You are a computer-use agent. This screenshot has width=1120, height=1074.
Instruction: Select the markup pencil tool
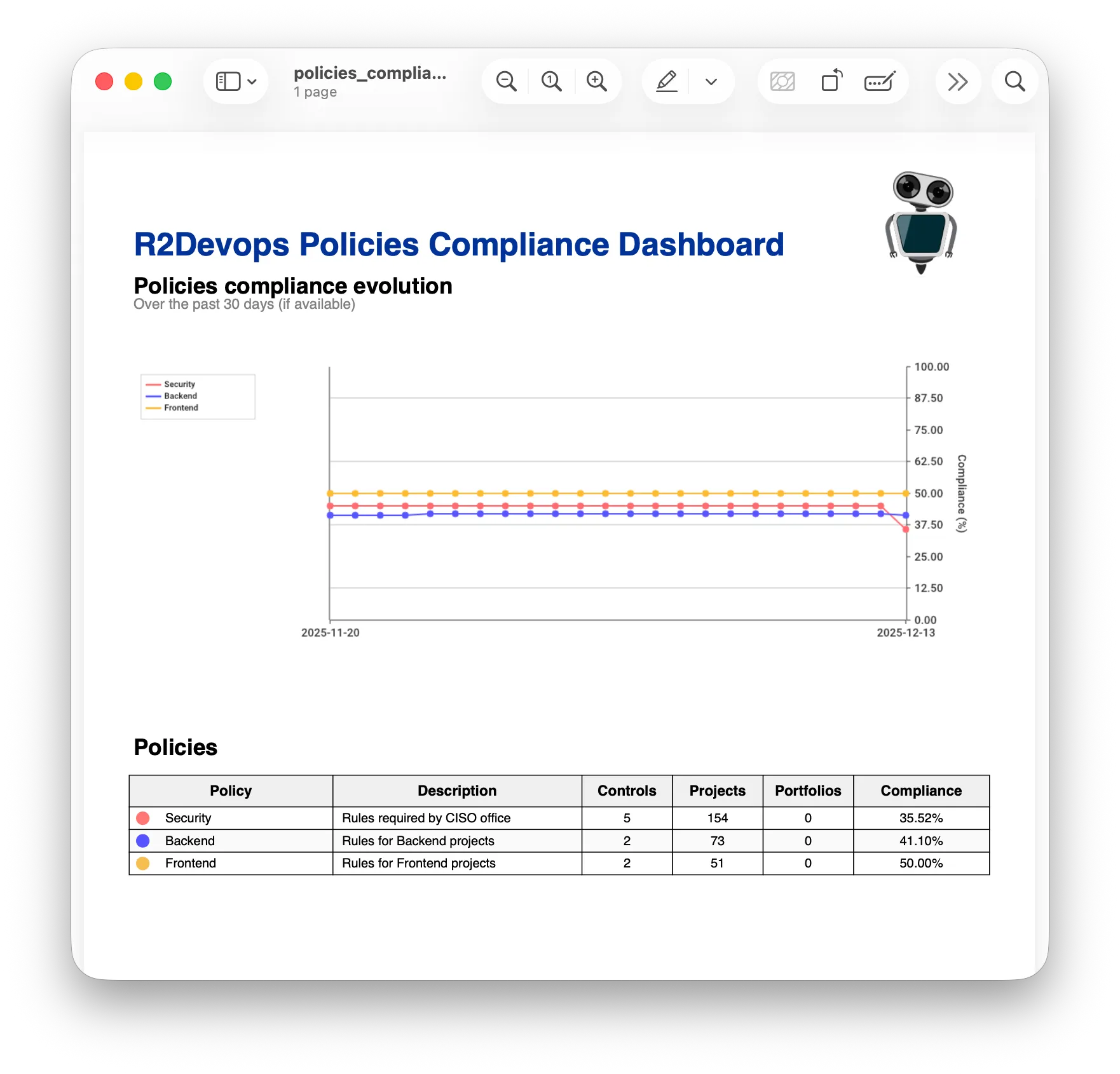(x=666, y=81)
